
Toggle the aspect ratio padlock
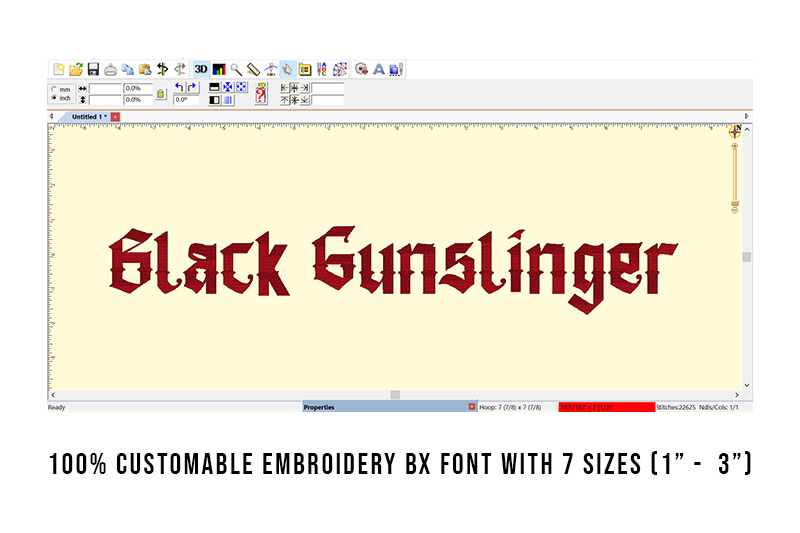point(161,94)
